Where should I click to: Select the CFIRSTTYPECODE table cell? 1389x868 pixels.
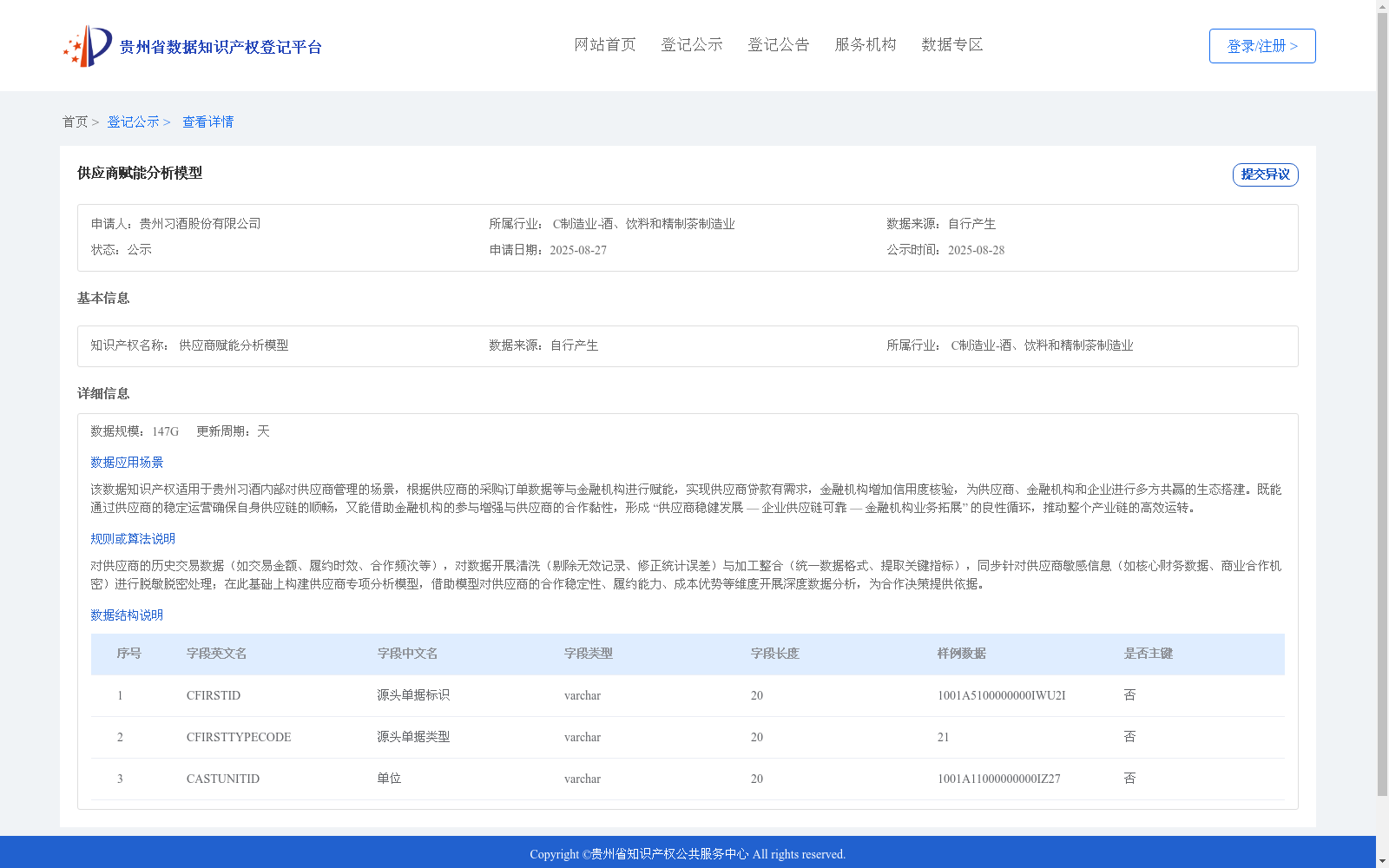[239, 737]
